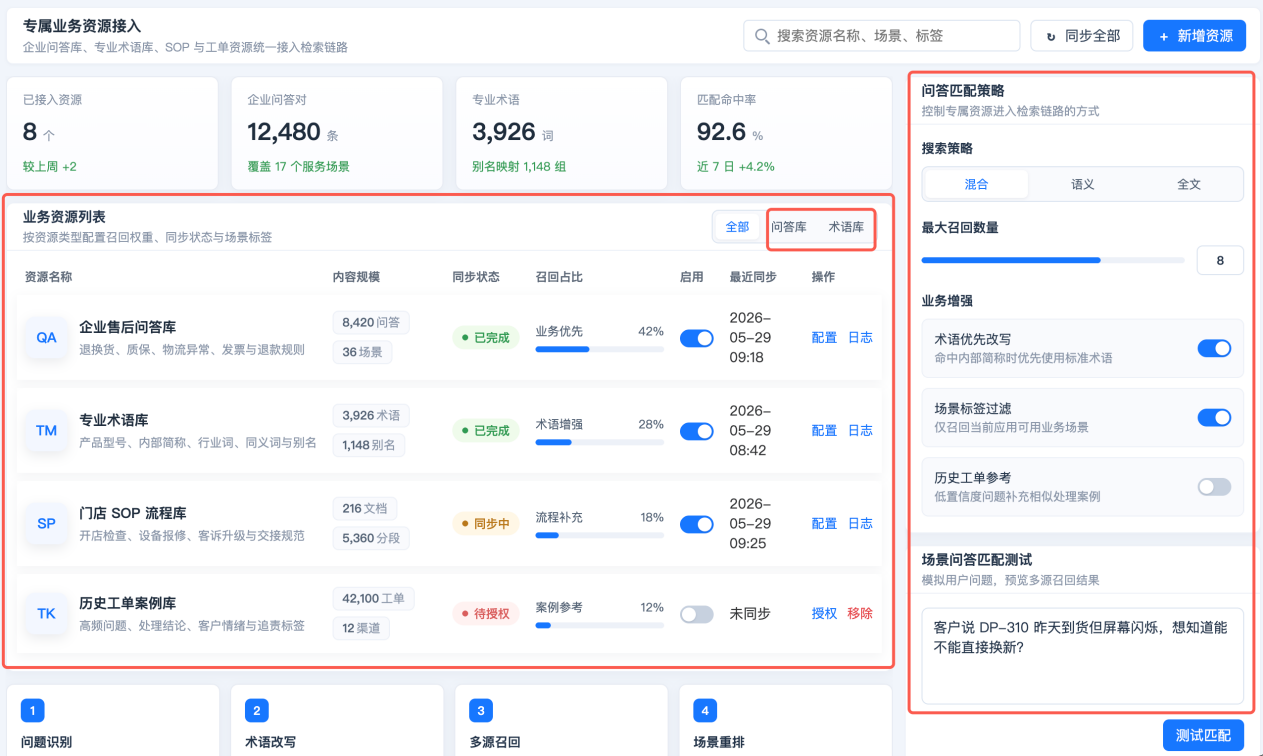Click the 新增资源 button
Screen dimensions: 1263x756
tap(1195, 35)
